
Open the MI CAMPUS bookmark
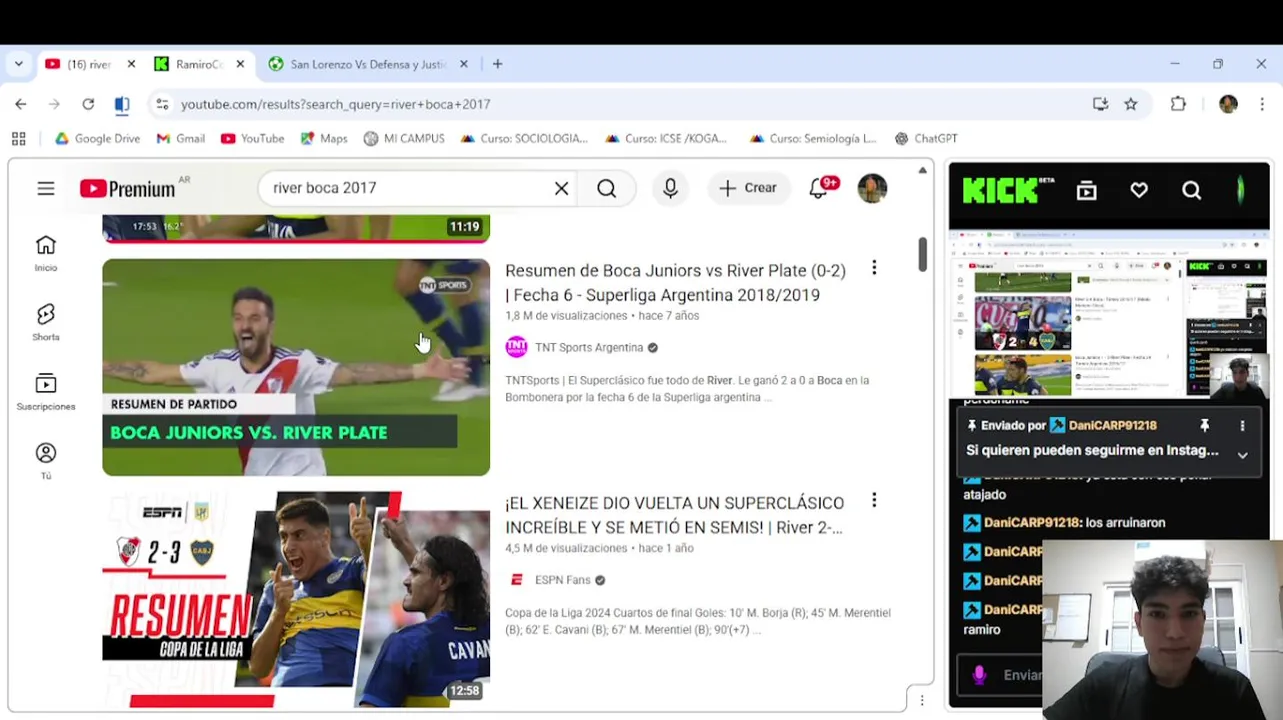(x=404, y=139)
